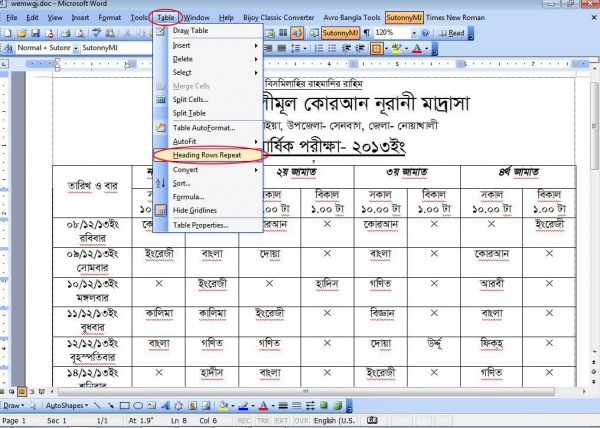Viewport: 600px width, 428px height.
Task: Click the English (U.S. language indicator
Action: click(x=334, y=421)
